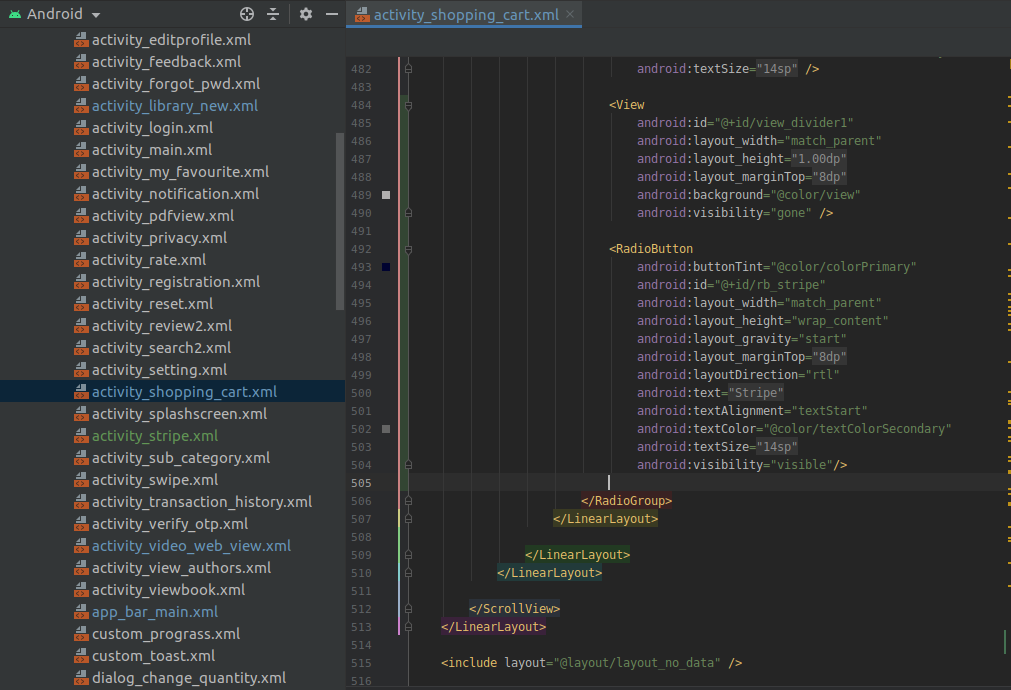This screenshot has height=690, width=1011.
Task: Collapse the RadioButton fold at line 492
Action: pyautogui.click(x=409, y=249)
